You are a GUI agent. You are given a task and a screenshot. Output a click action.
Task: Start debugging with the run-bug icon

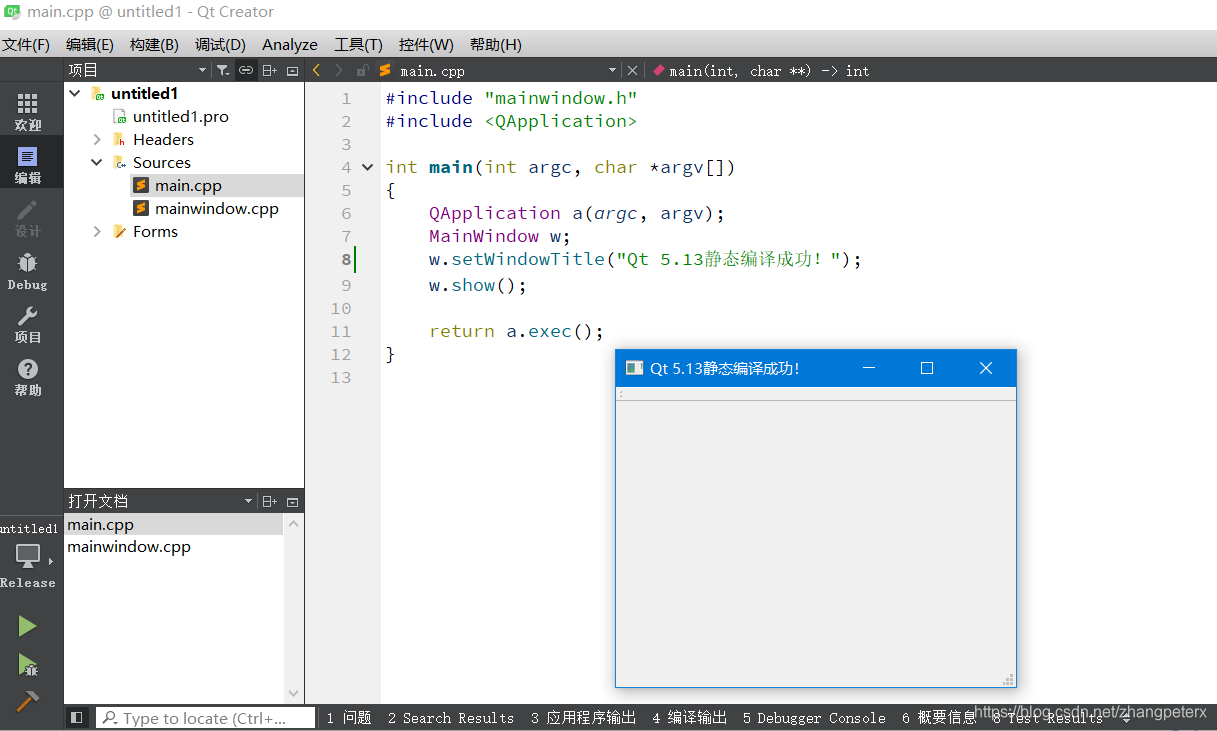[x=27, y=664]
